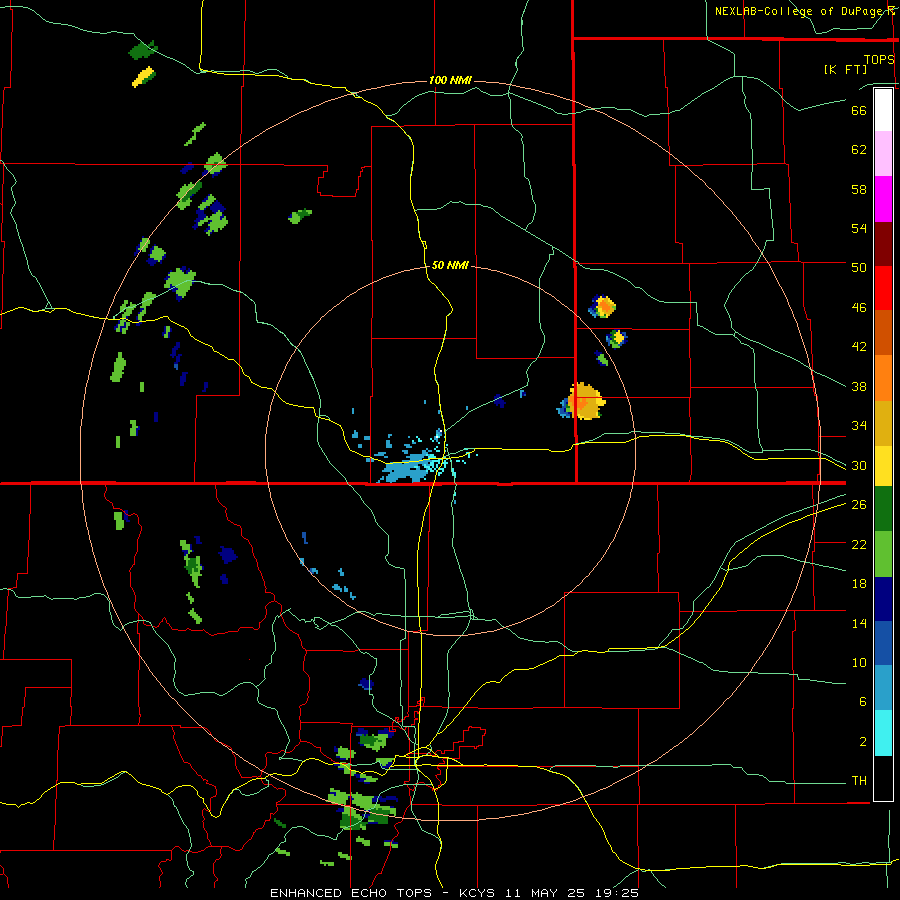
Task: Click the "50 NMI" range ring label
Action: 450,265
